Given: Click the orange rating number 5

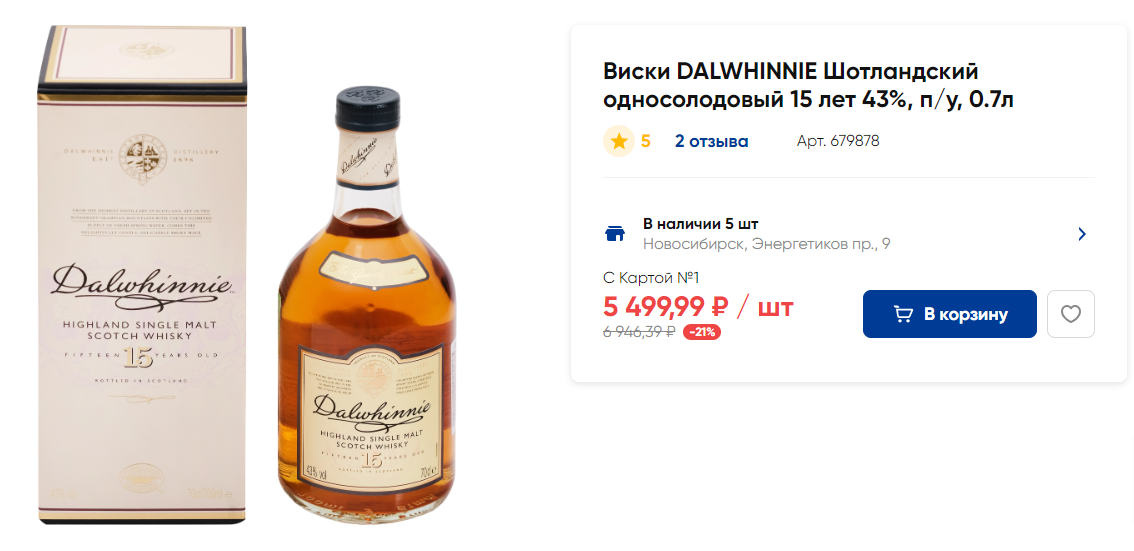Looking at the screenshot, I should (x=646, y=141).
